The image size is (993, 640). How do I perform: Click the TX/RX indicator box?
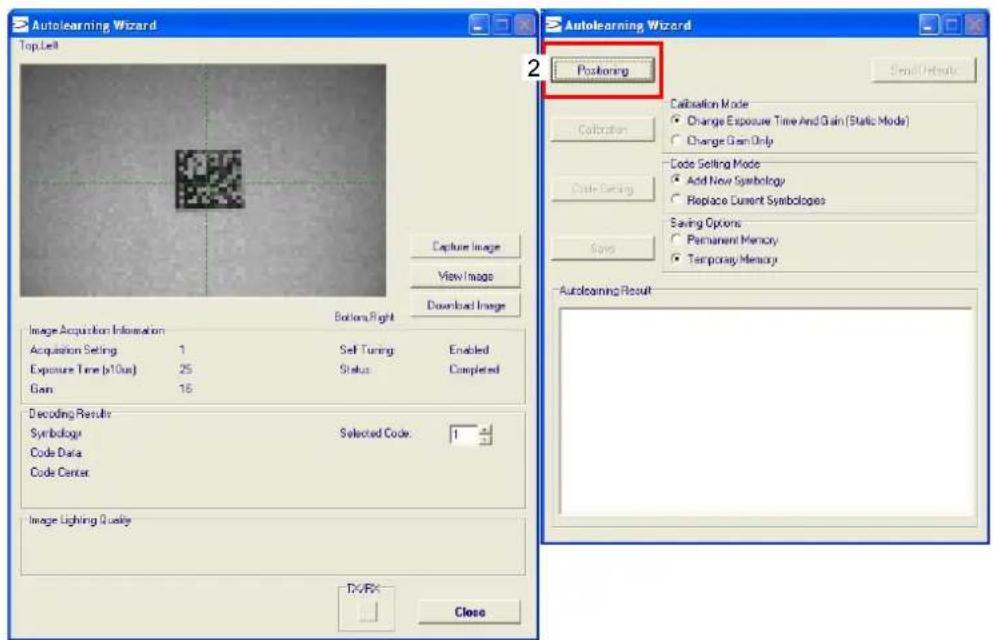click(x=368, y=612)
